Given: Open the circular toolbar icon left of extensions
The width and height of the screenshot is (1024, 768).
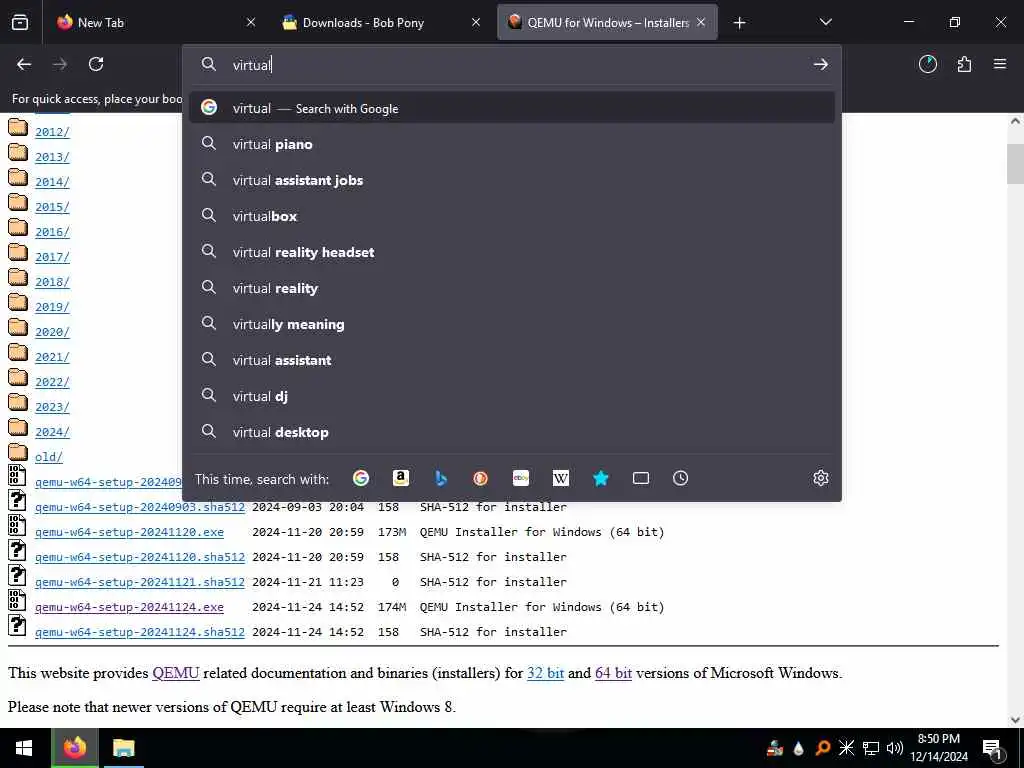Looking at the screenshot, I should 928,64.
